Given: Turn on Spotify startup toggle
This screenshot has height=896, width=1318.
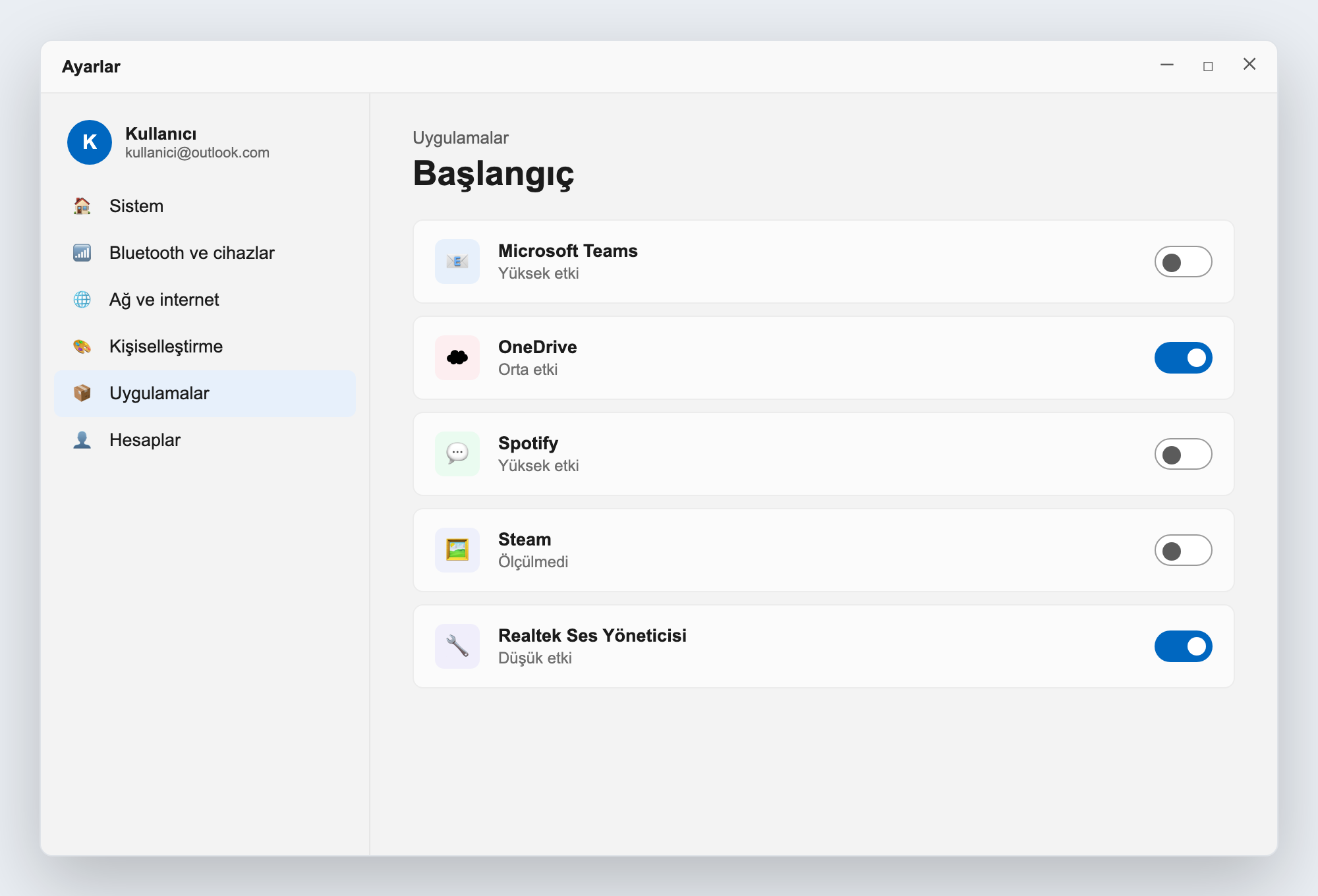Looking at the screenshot, I should tap(1183, 454).
